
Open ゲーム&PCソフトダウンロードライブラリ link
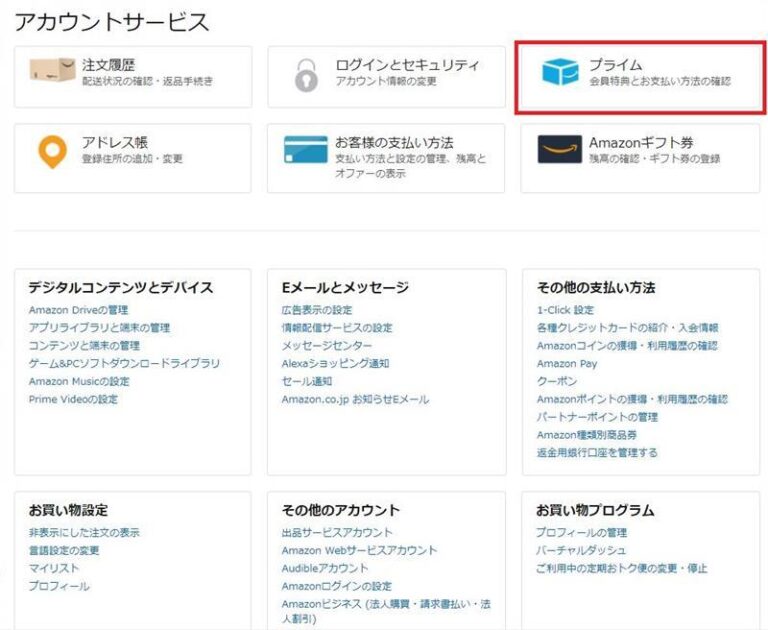(x=124, y=363)
